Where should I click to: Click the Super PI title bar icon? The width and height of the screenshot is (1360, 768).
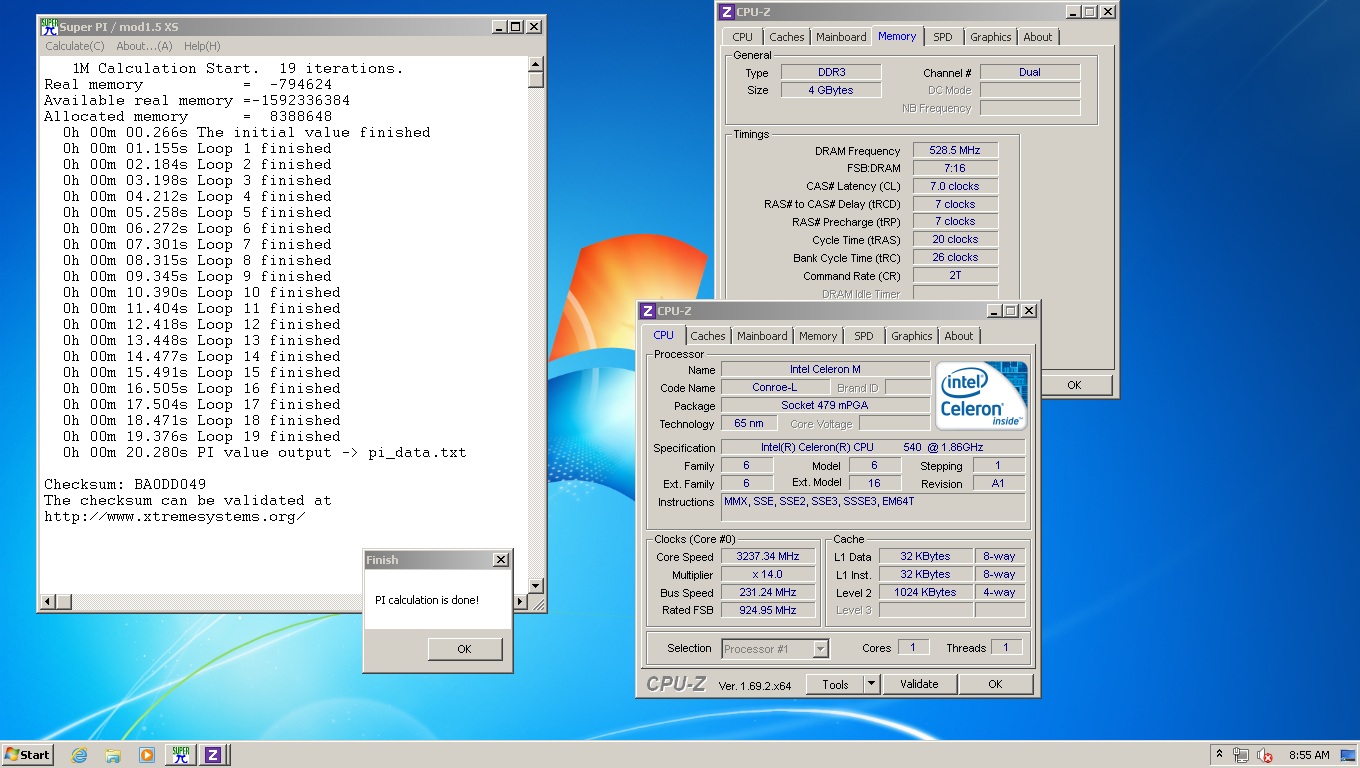coord(49,26)
